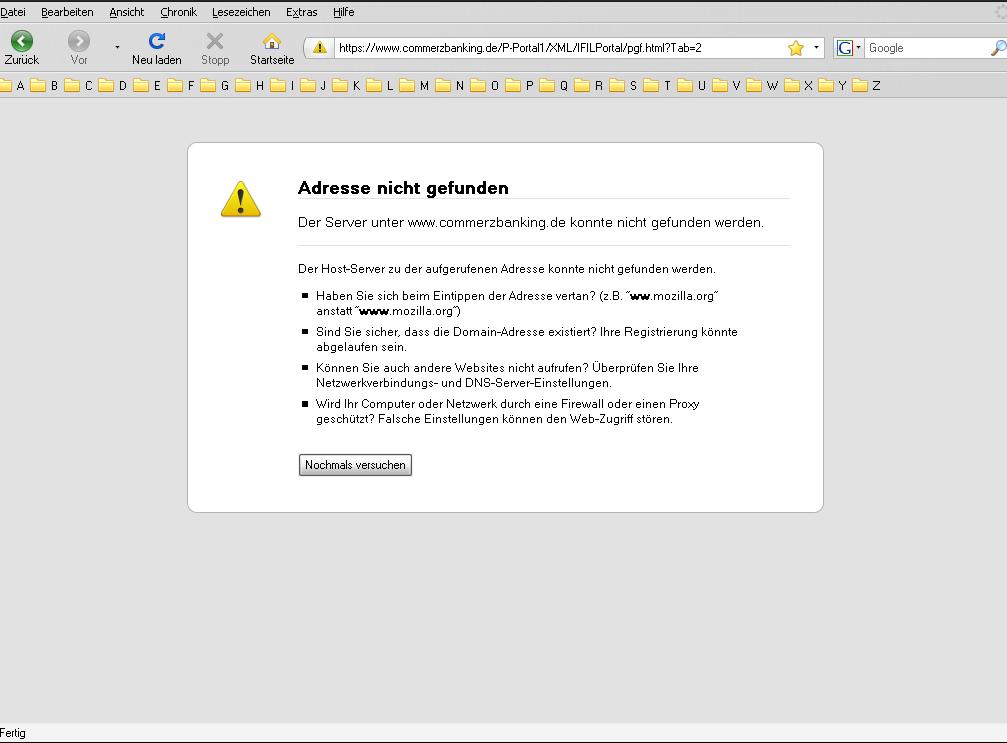Open bookmark folder X
1007x743 pixels.
[799, 85]
